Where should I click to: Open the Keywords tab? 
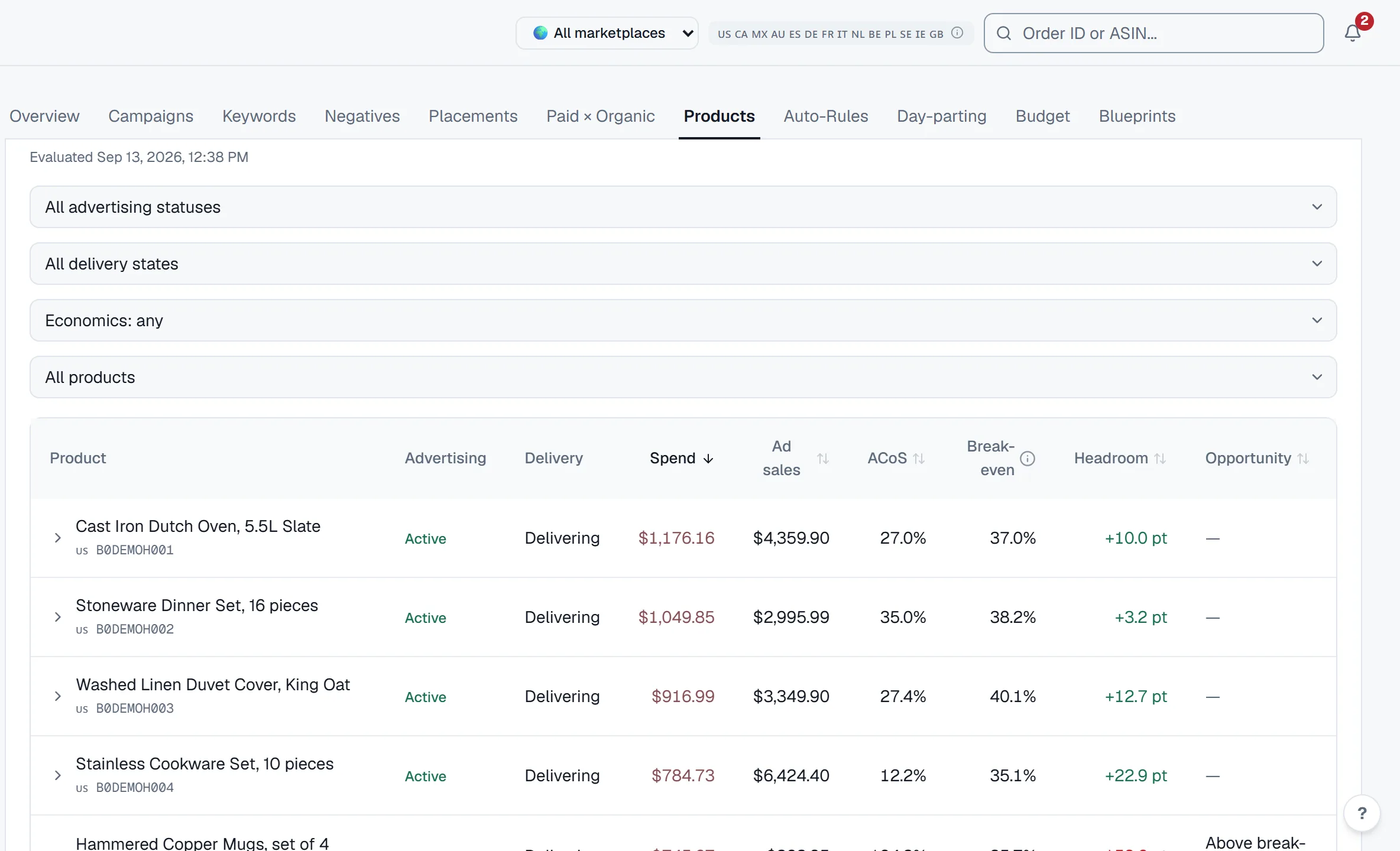coord(259,116)
